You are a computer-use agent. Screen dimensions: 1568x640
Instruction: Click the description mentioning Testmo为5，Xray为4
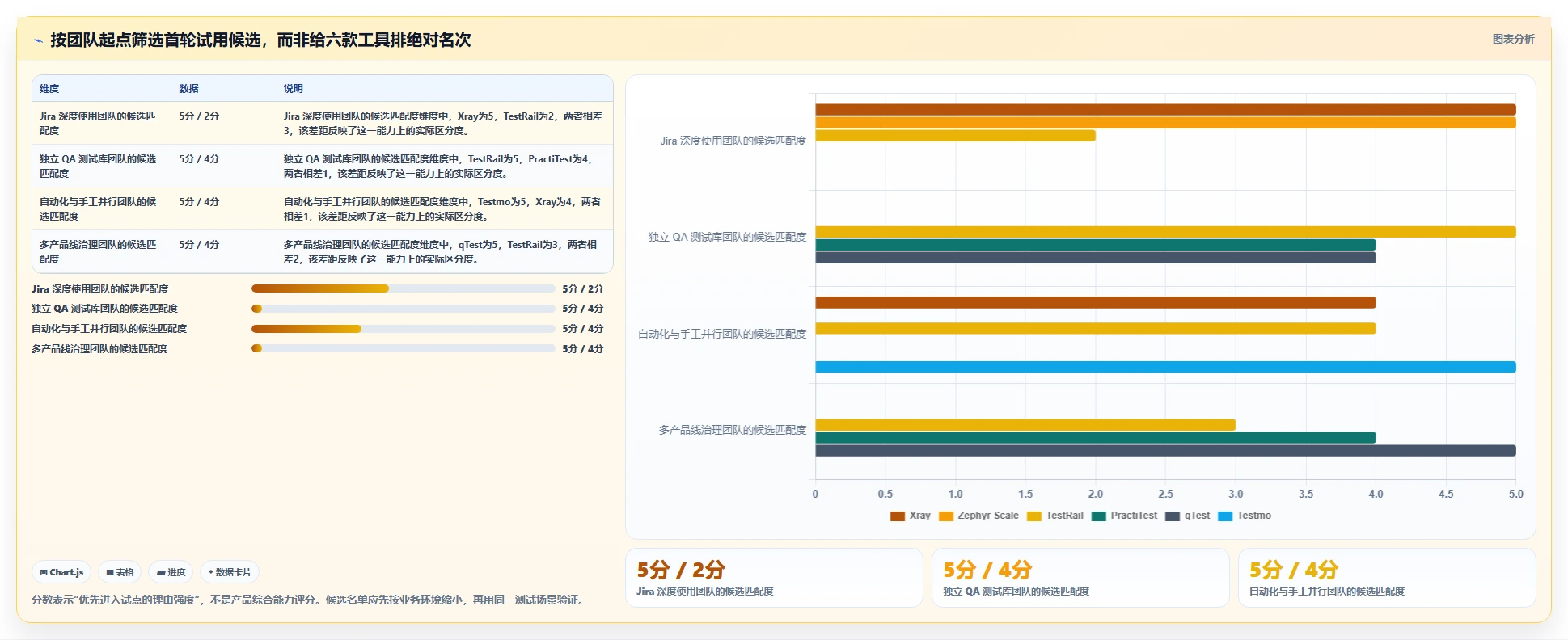point(442,209)
